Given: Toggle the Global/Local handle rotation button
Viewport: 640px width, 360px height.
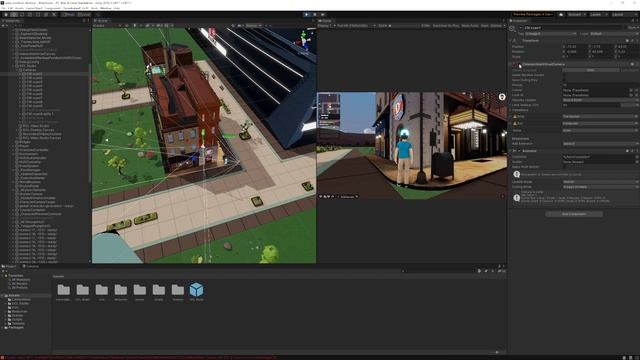Looking at the screenshot, I should point(84,14).
